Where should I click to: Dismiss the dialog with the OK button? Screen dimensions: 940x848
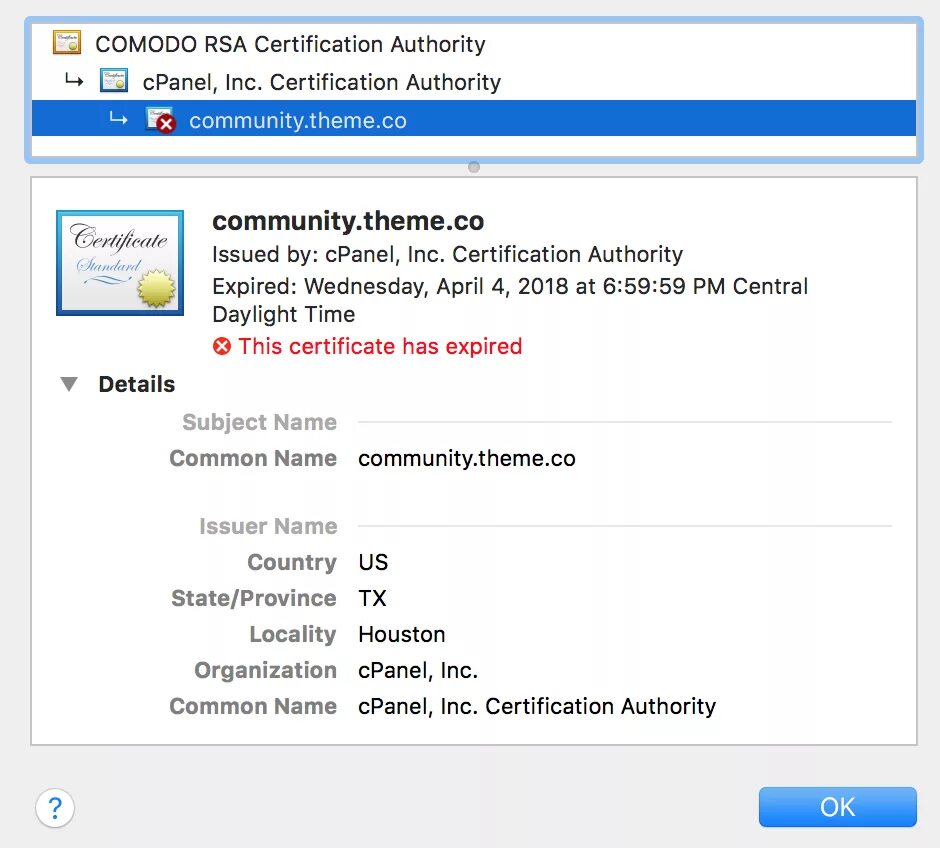coord(837,807)
